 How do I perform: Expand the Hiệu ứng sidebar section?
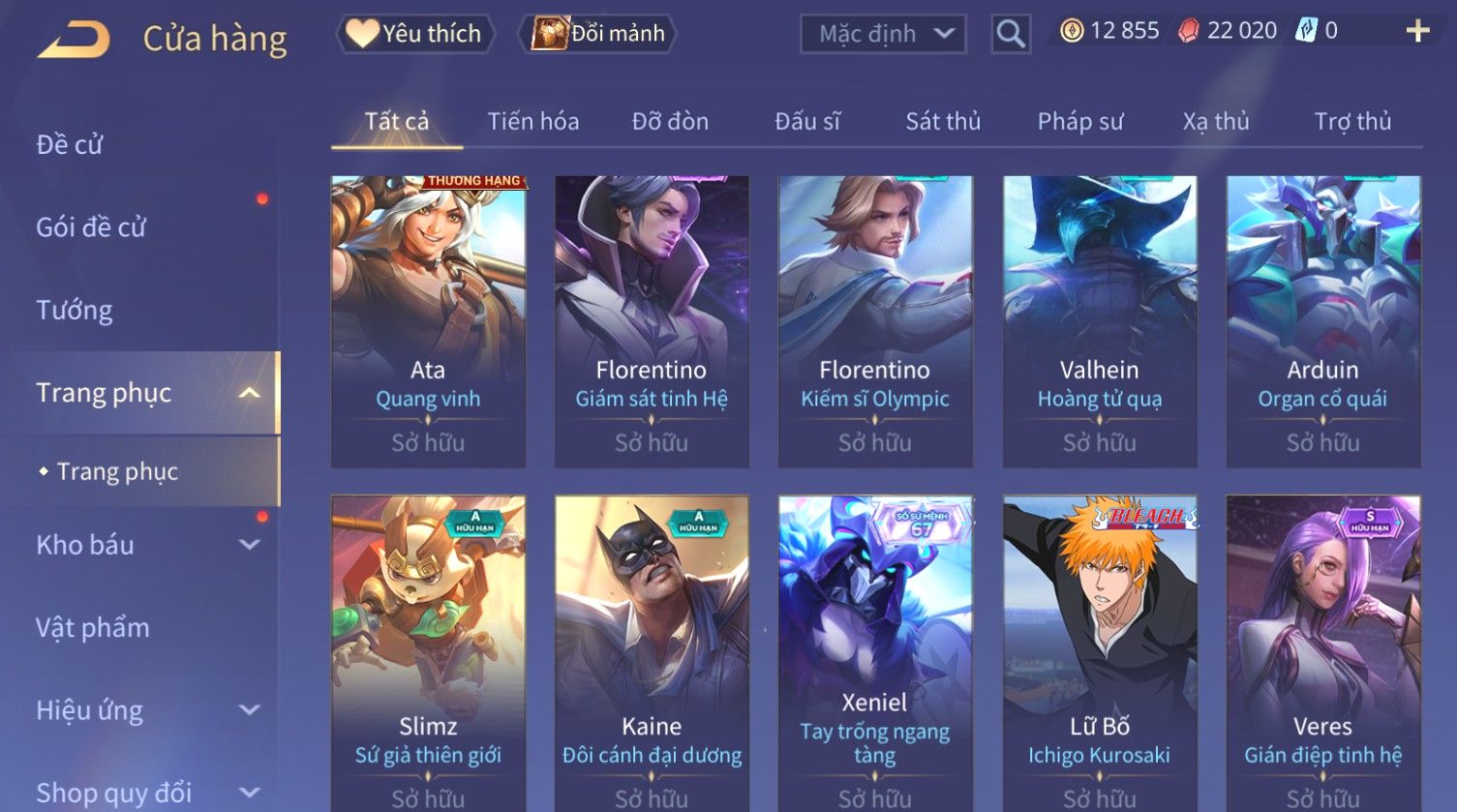coord(249,710)
